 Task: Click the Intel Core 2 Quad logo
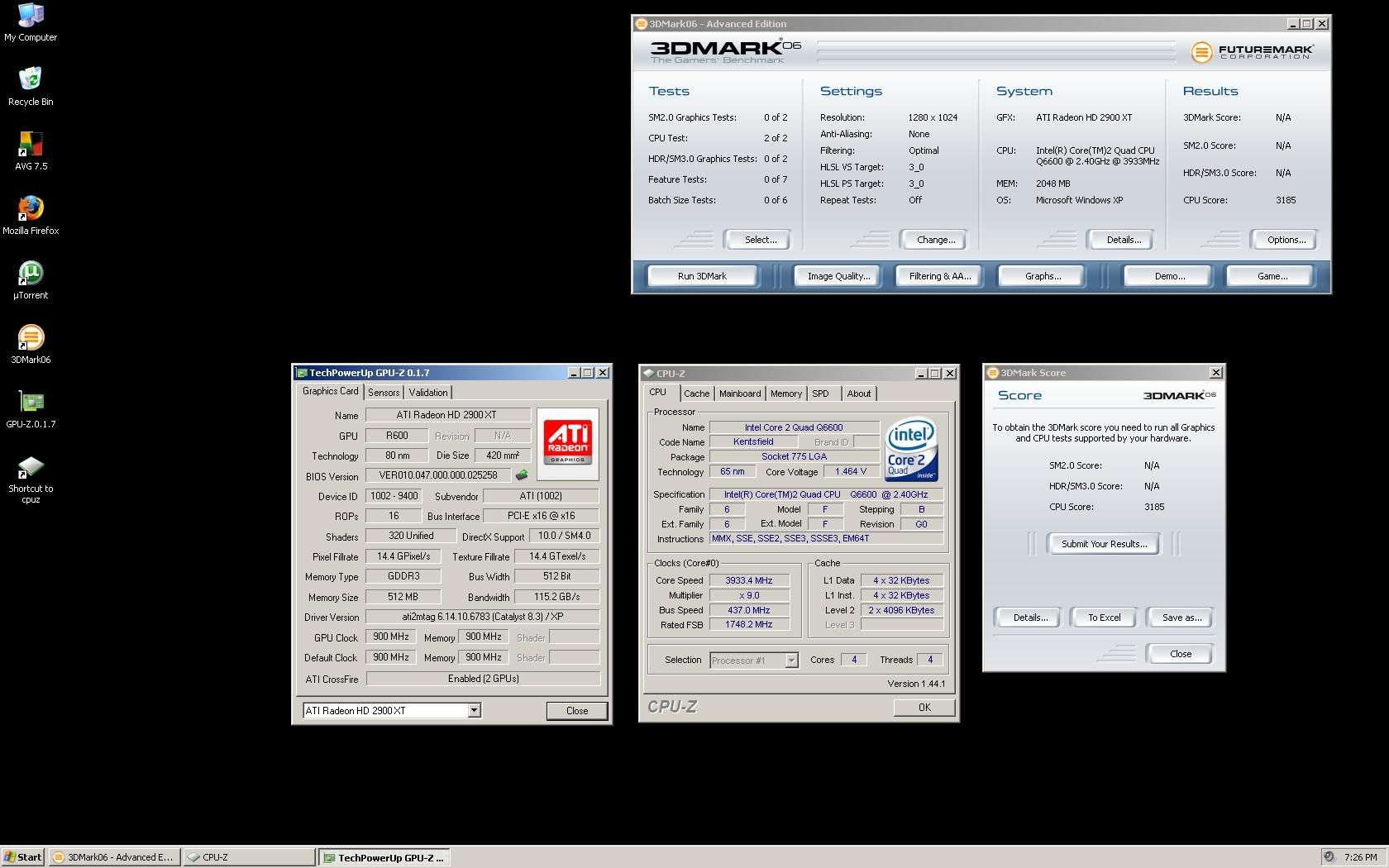click(911, 449)
